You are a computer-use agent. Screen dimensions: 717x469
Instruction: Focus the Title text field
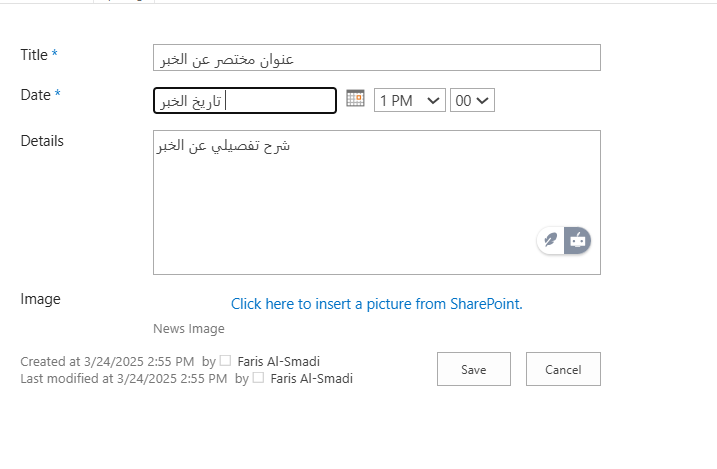coord(376,58)
